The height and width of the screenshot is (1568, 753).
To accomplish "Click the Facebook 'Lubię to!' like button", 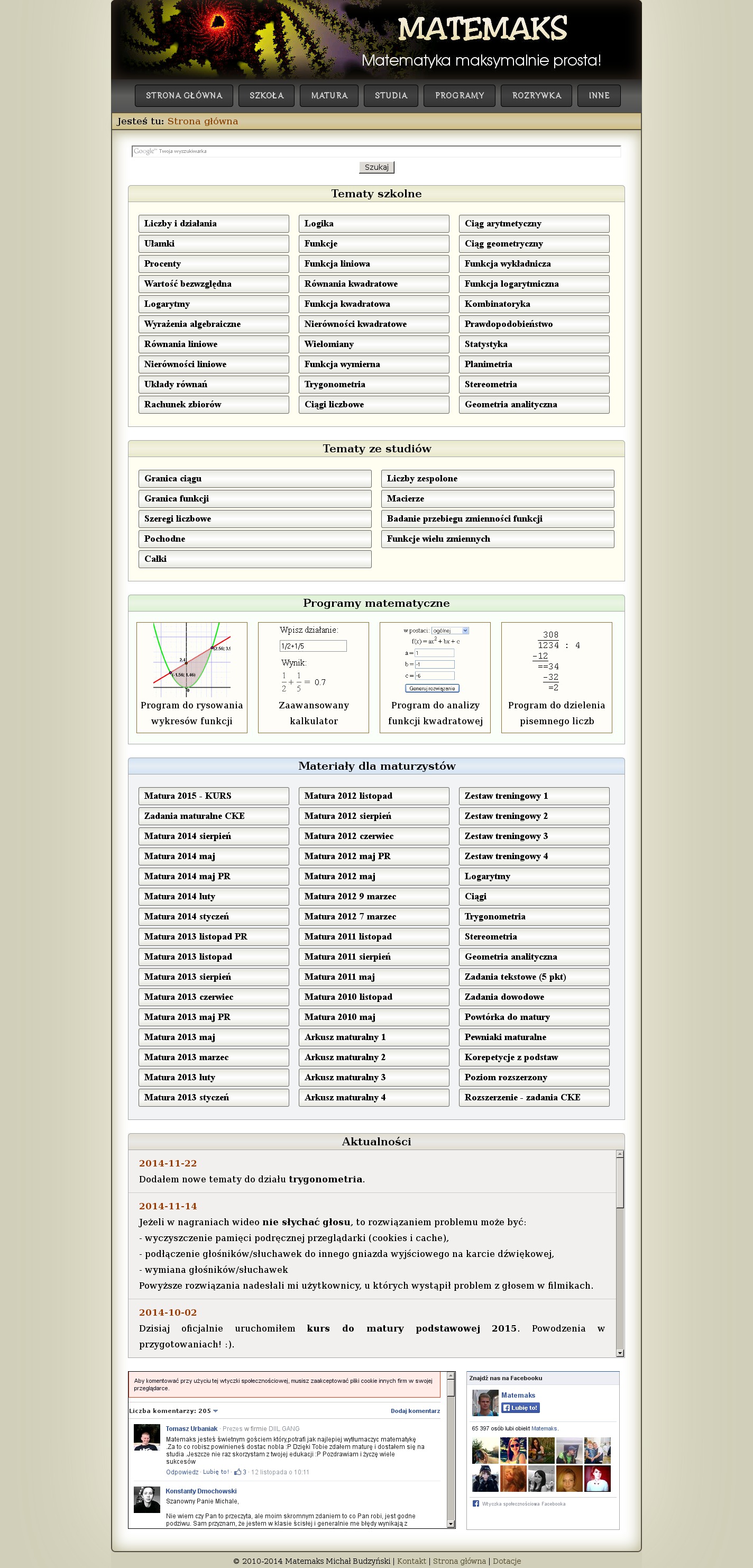I will pyautogui.click(x=520, y=1407).
